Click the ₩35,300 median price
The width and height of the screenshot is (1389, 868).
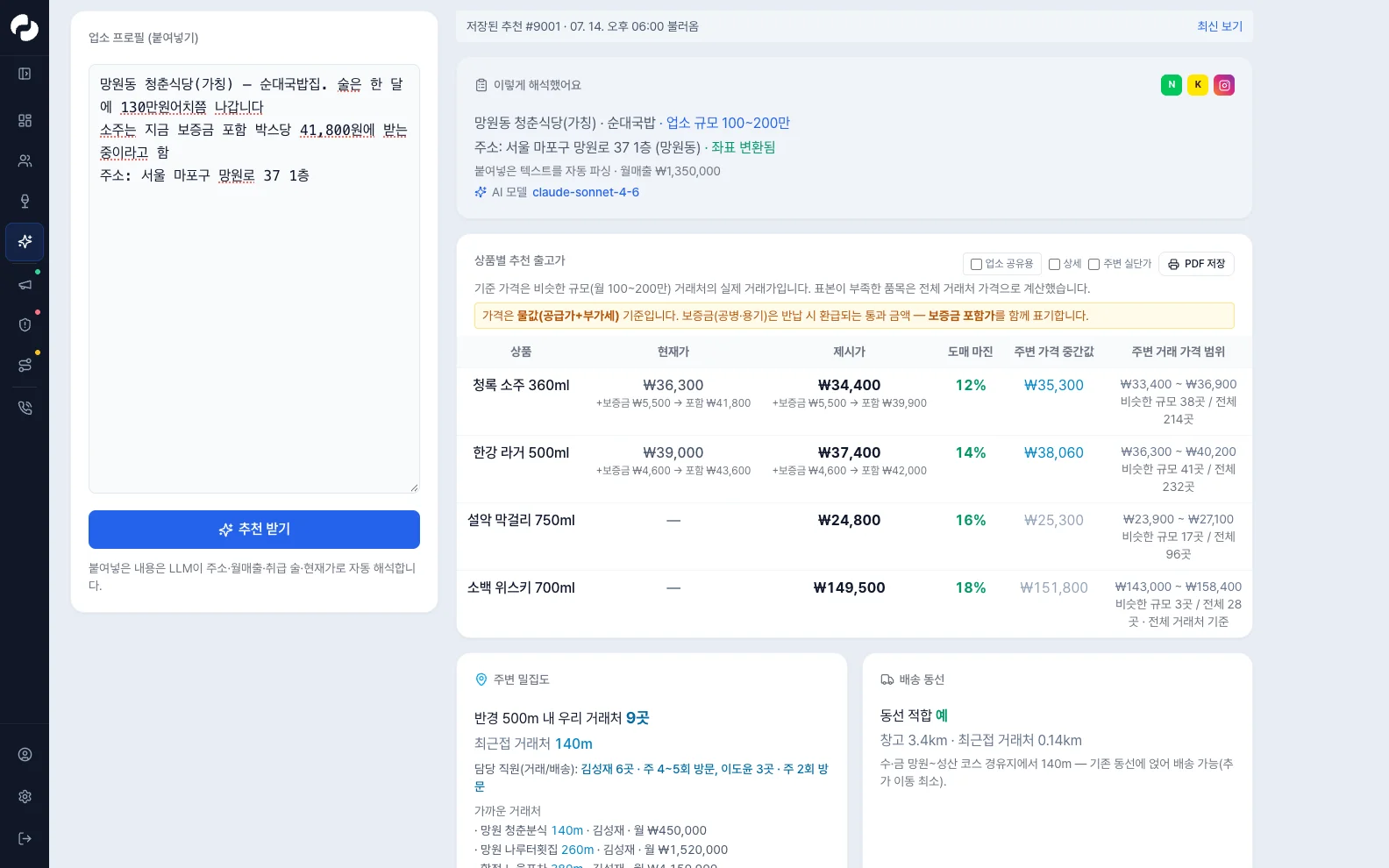point(1054,385)
